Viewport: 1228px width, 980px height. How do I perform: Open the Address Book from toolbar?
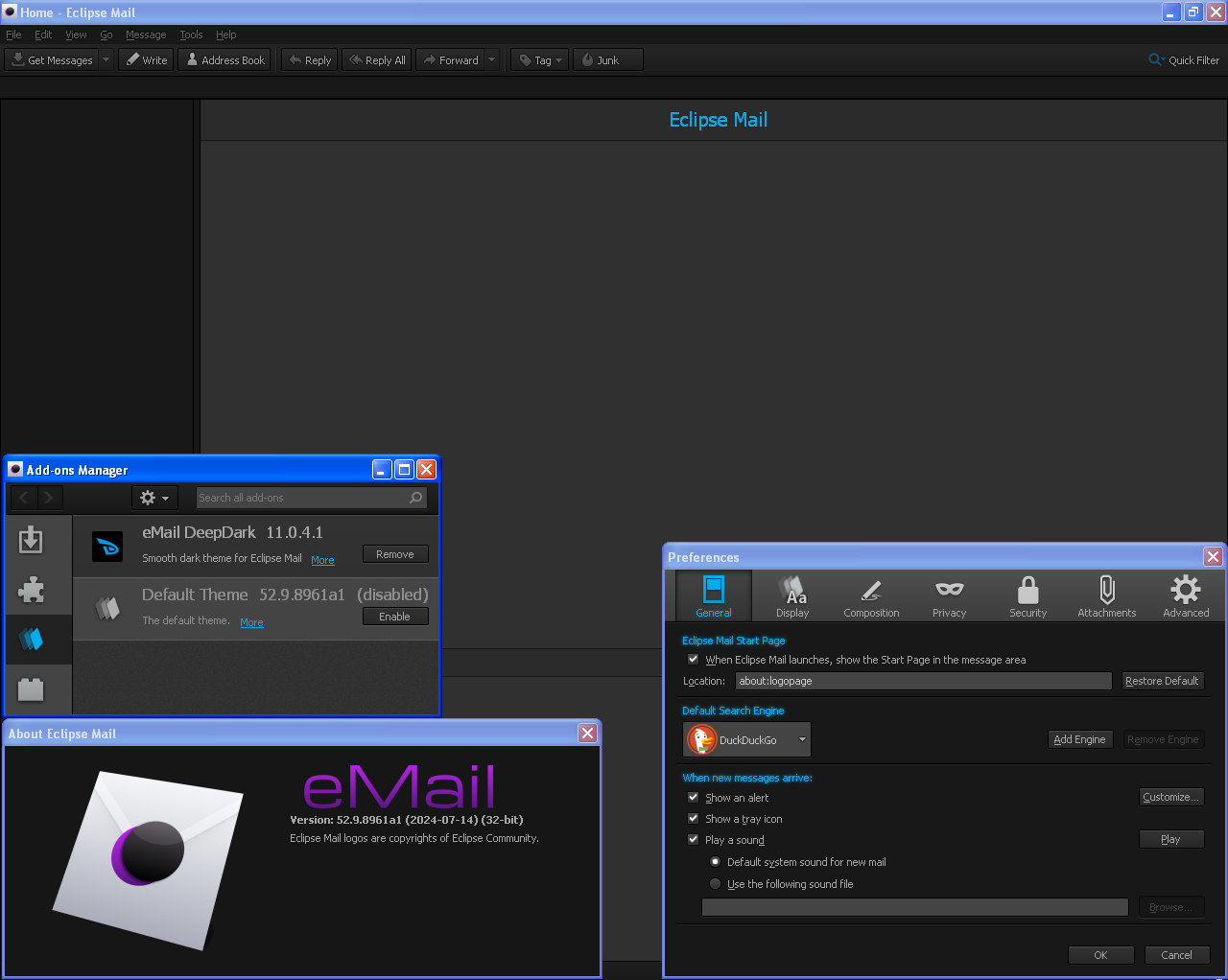click(225, 59)
